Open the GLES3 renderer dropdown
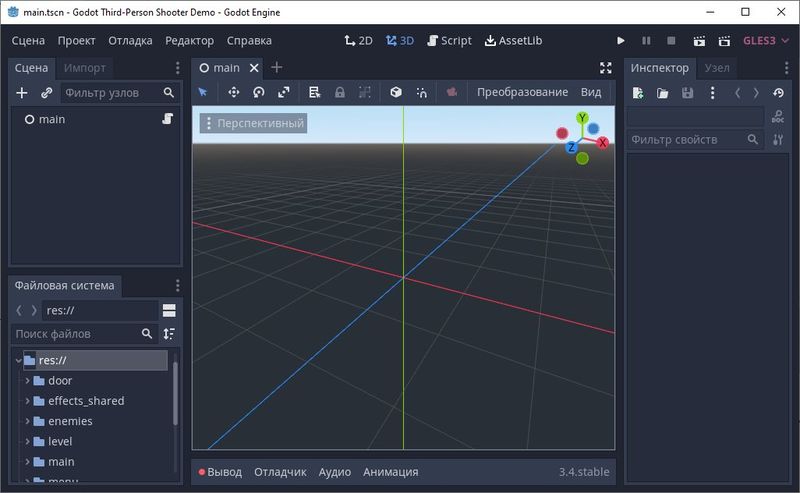 (765, 40)
